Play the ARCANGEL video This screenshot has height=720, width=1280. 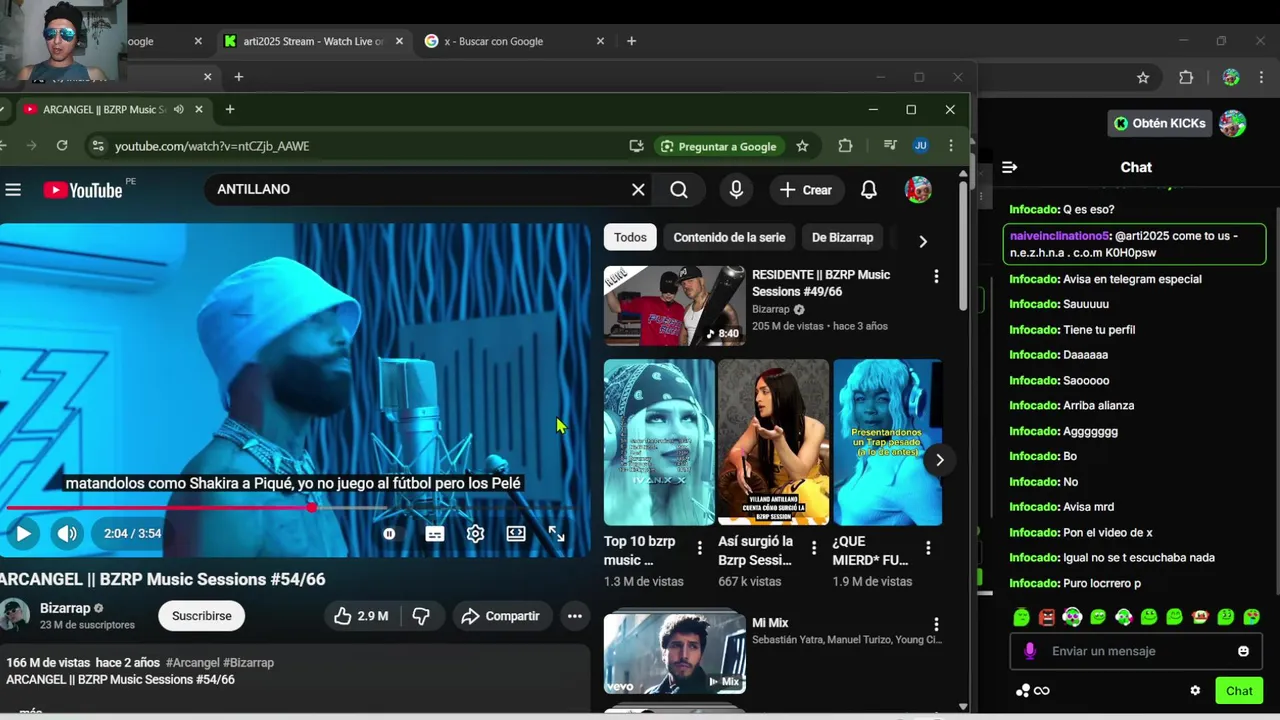23,533
